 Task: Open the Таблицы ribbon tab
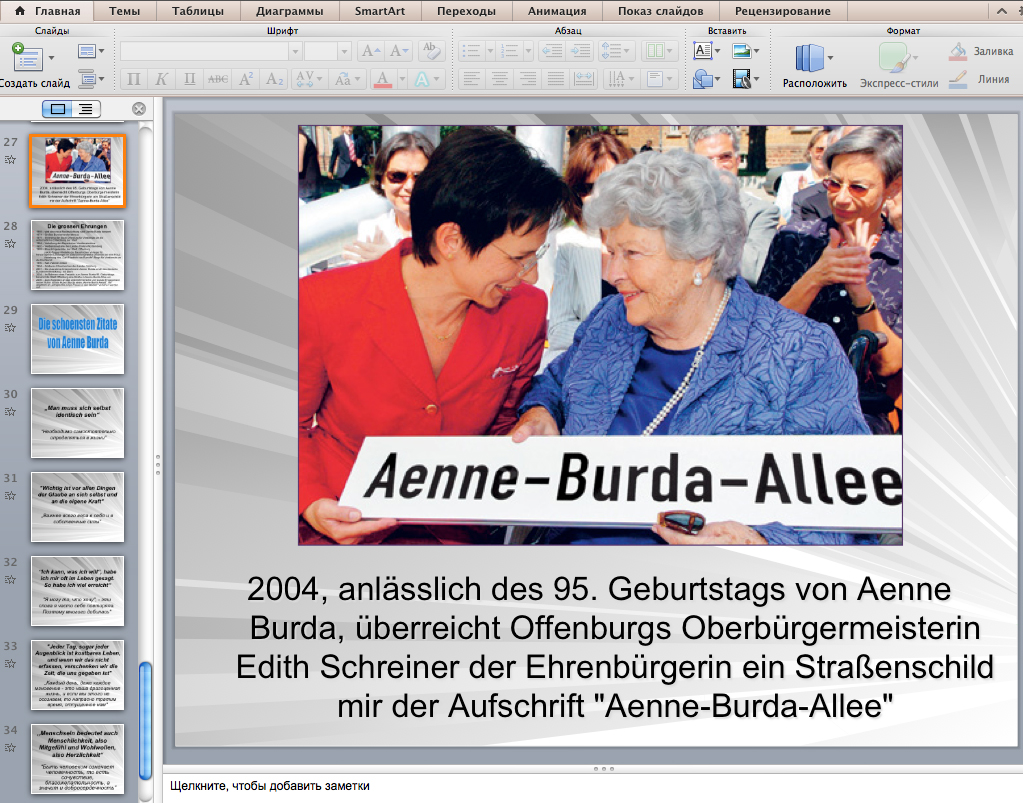tap(198, 10)
